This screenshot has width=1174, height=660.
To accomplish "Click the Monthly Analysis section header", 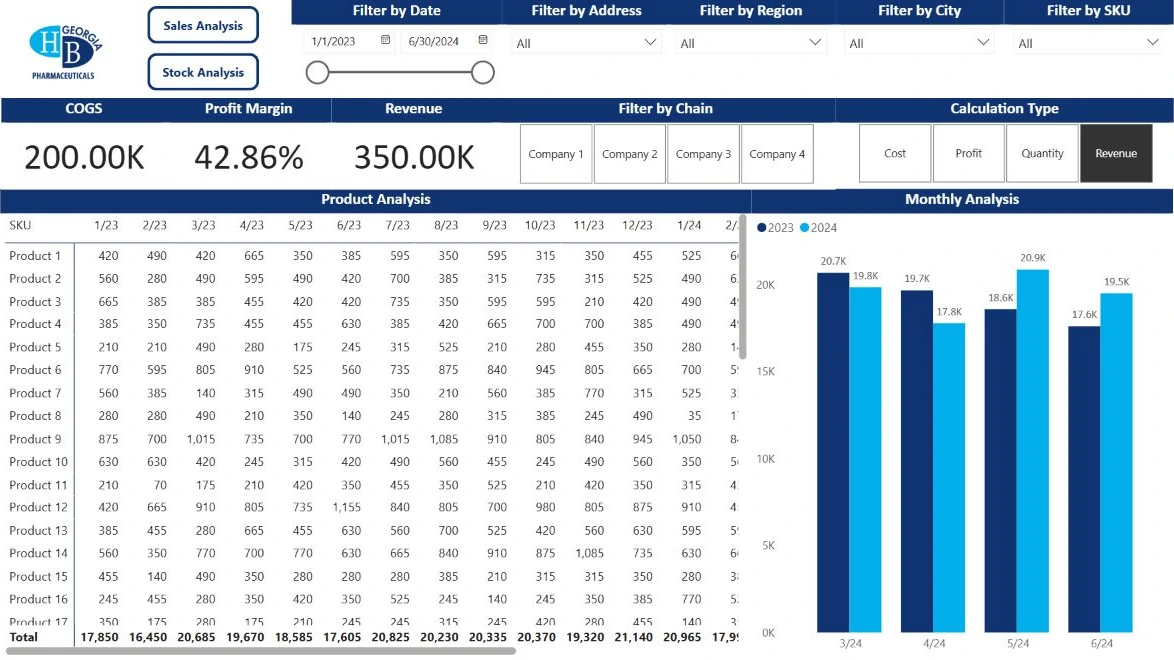I will click(x=962, y=199).
